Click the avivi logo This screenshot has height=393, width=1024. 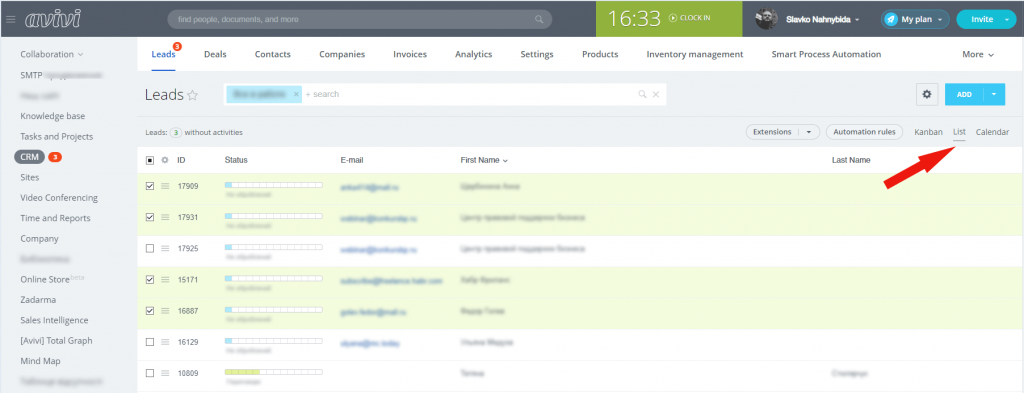click(x=52, y=19)
